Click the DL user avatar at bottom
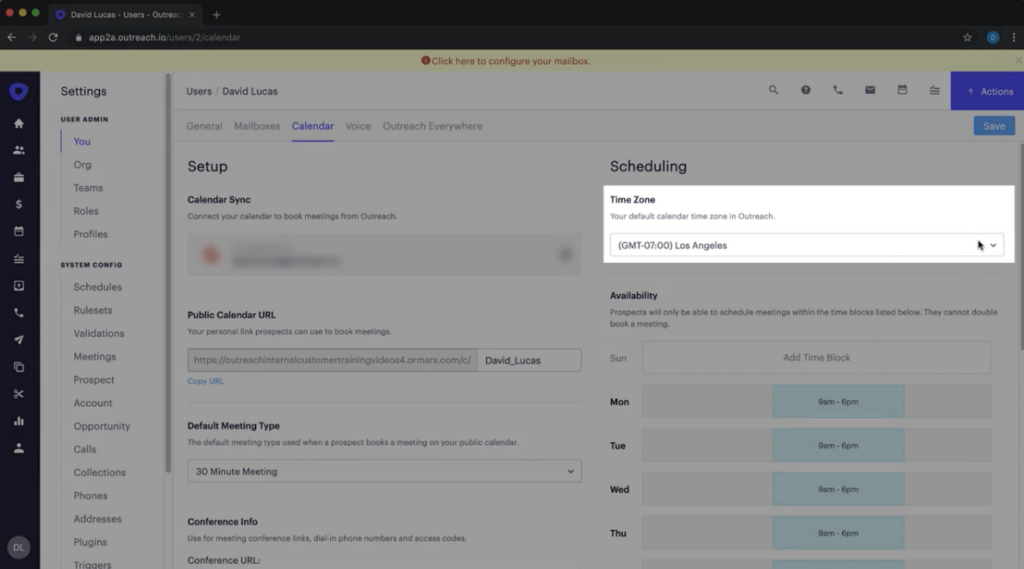Viewport: 1024px width, 569px height. coord(19,547)
